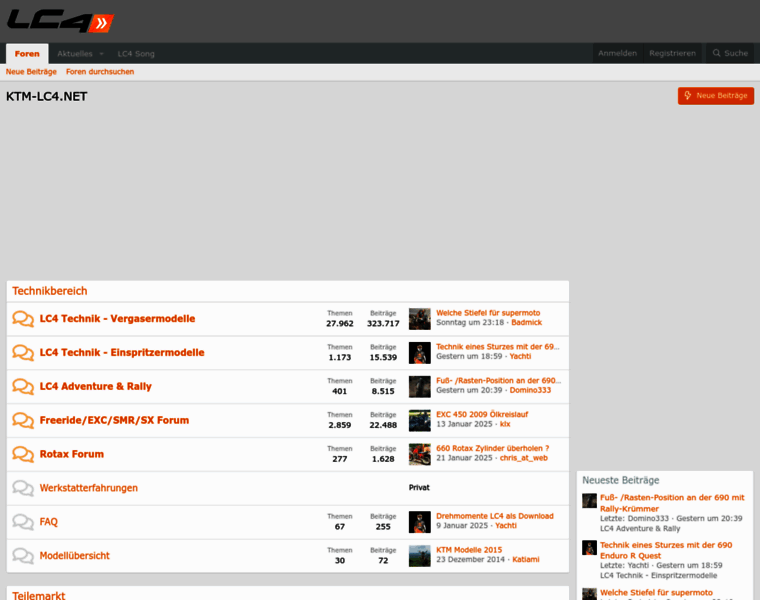Viewport: 760px width, 600px height.
Task: Open Drehmomente LC4 als Download thread
Action: tap(494, 516)
